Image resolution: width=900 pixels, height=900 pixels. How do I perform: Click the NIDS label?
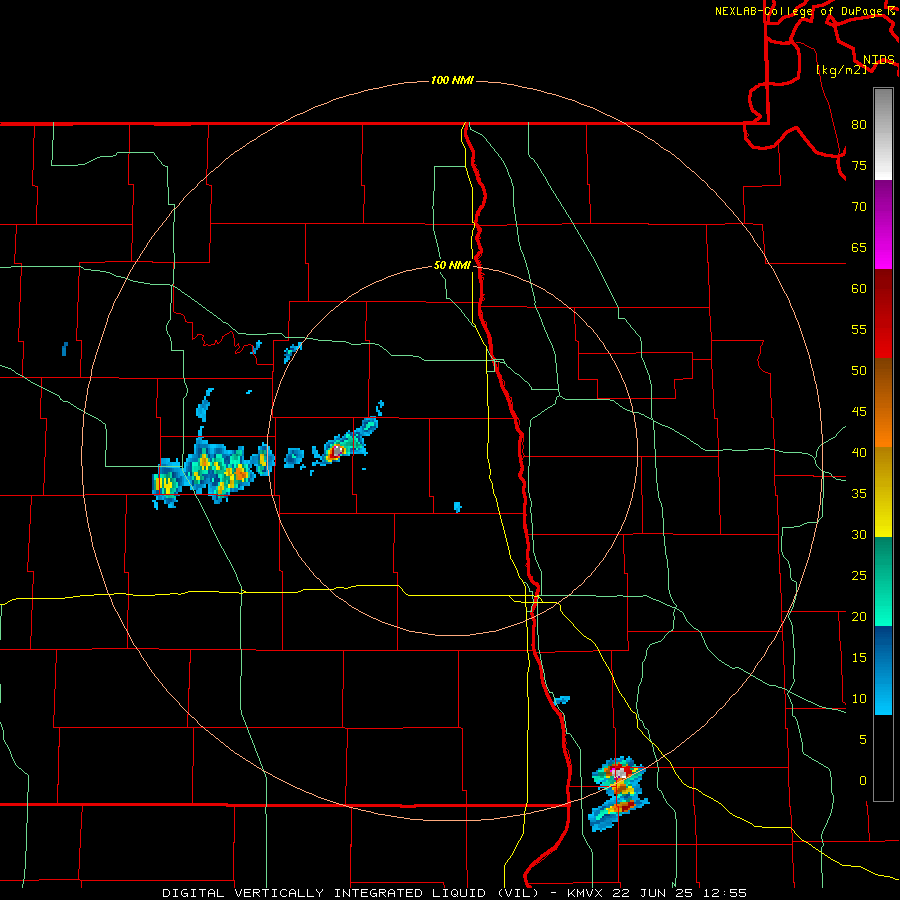pos(879,59)
